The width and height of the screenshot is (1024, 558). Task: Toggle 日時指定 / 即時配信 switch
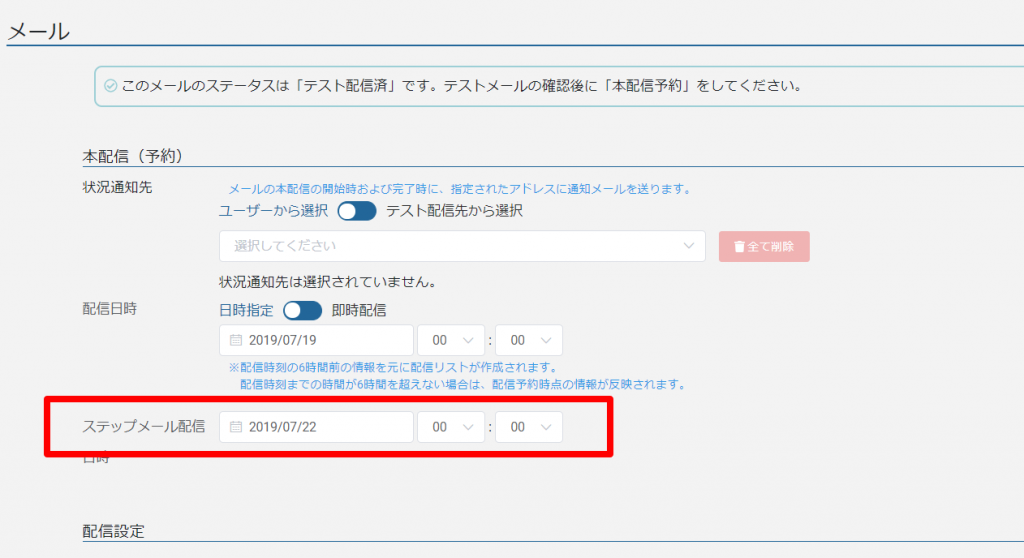pyautogui.click(x=302, y=310)
